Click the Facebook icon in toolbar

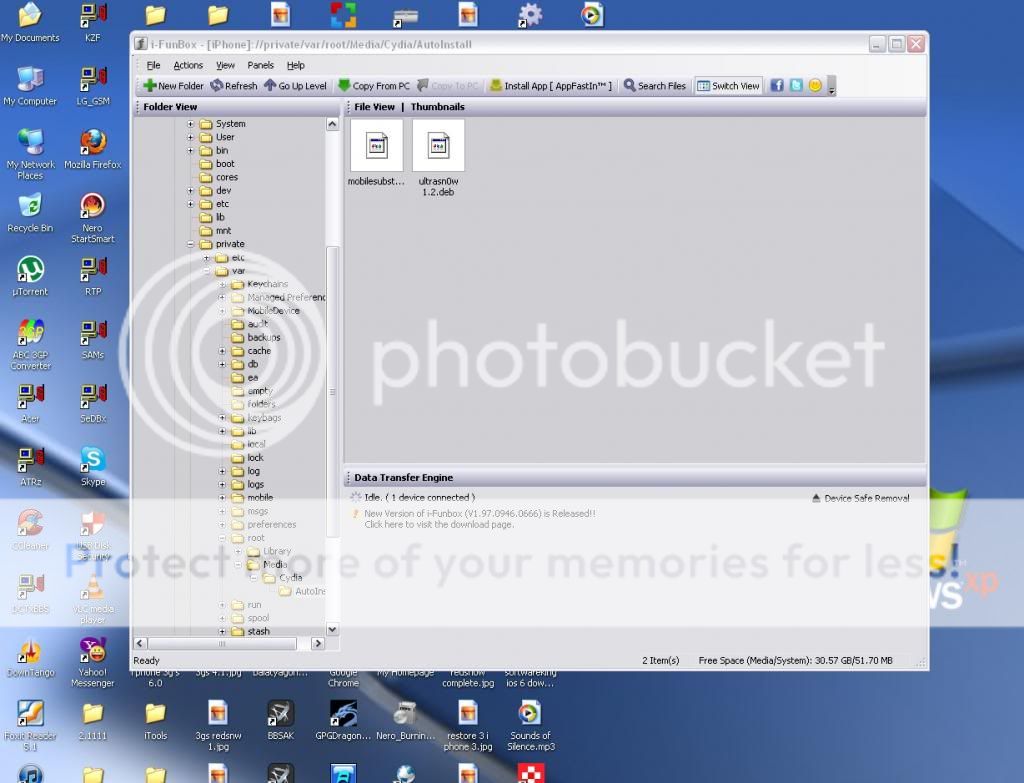tap(776, 86)
